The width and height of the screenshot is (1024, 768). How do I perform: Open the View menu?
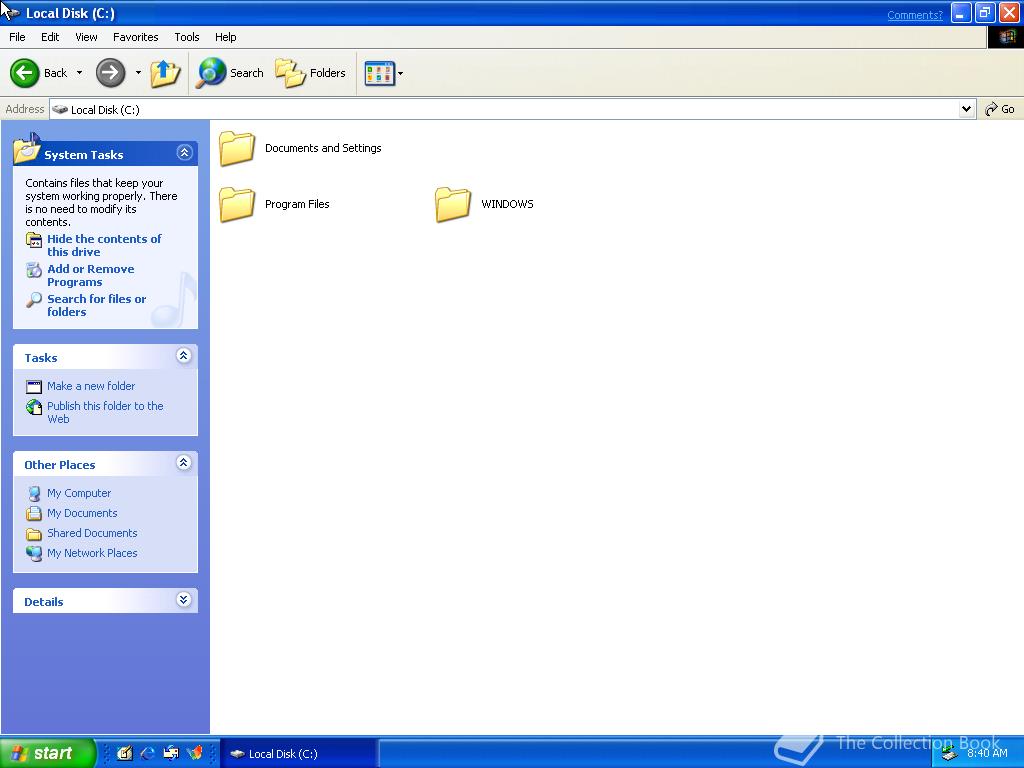(86, 37)
